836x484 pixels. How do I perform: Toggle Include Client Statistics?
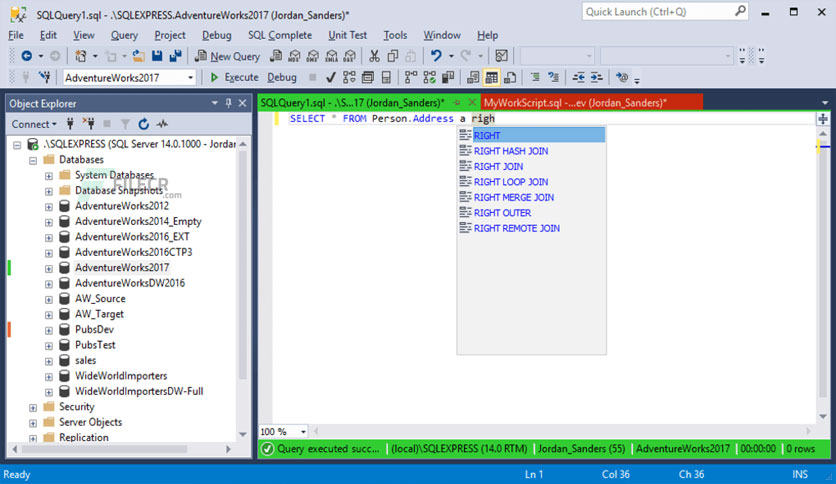click(448, 78)
